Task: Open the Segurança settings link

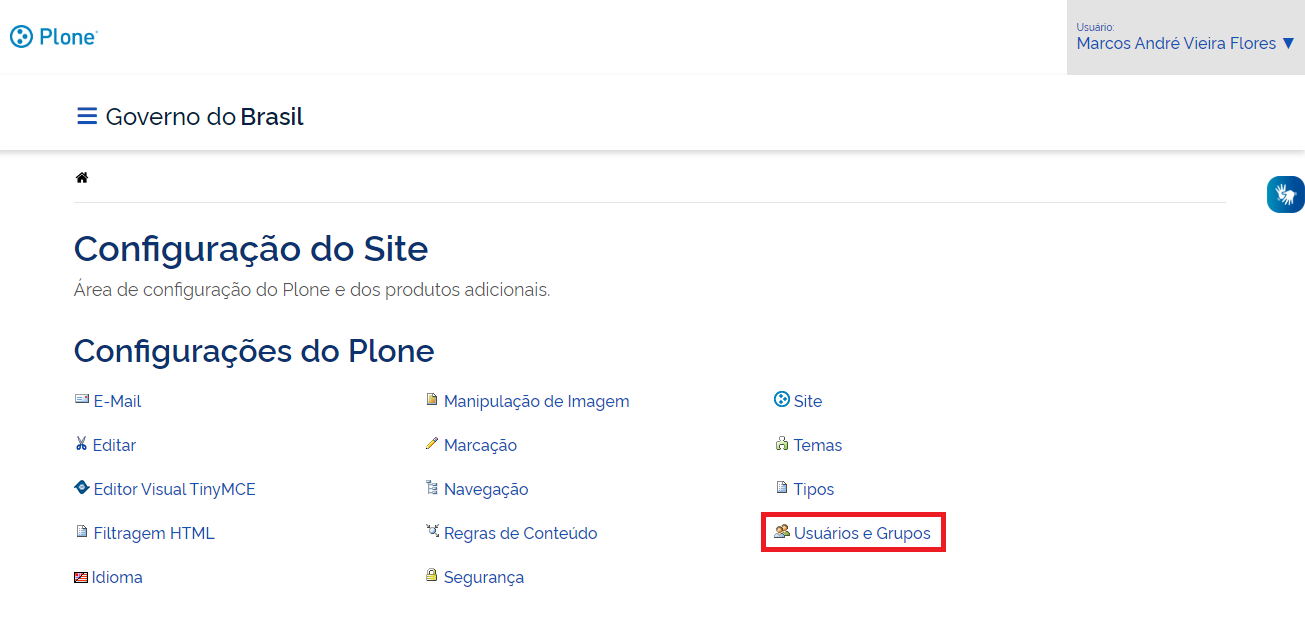Action: [484, 577]
